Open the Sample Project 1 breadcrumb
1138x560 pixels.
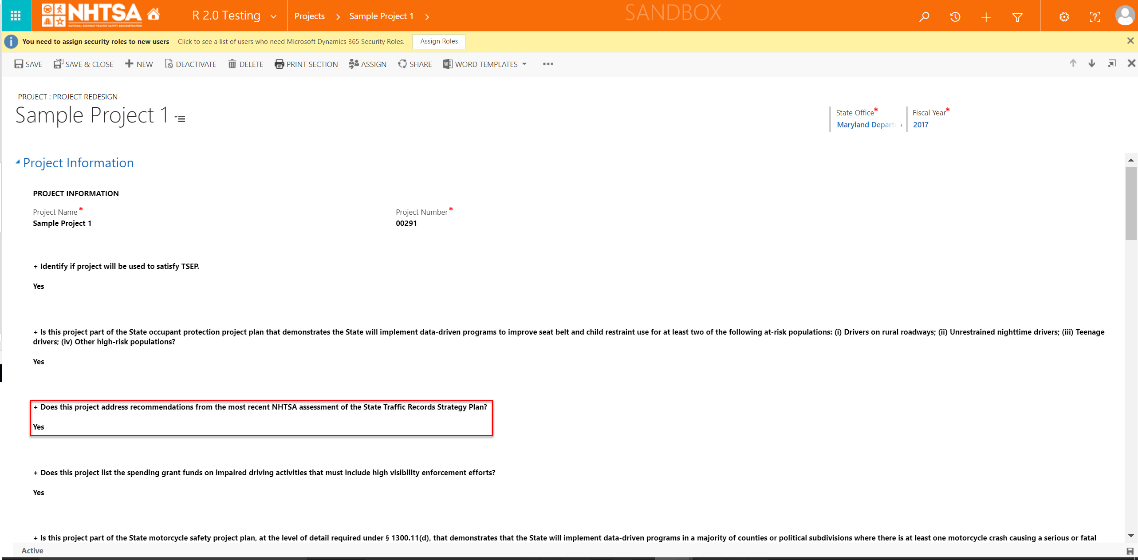pos(381,16)
